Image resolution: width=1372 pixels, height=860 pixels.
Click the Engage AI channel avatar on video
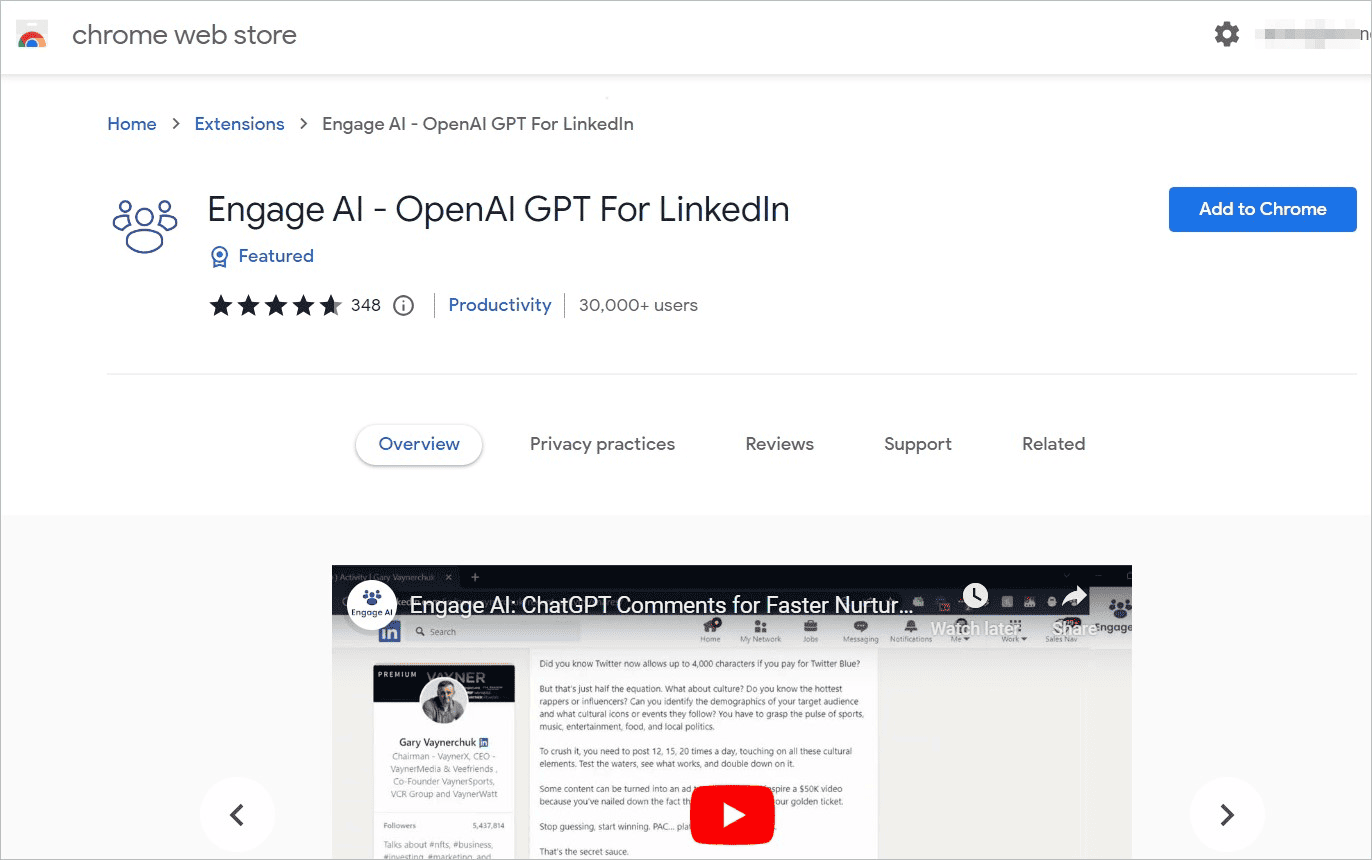click(x=372, y=603)
